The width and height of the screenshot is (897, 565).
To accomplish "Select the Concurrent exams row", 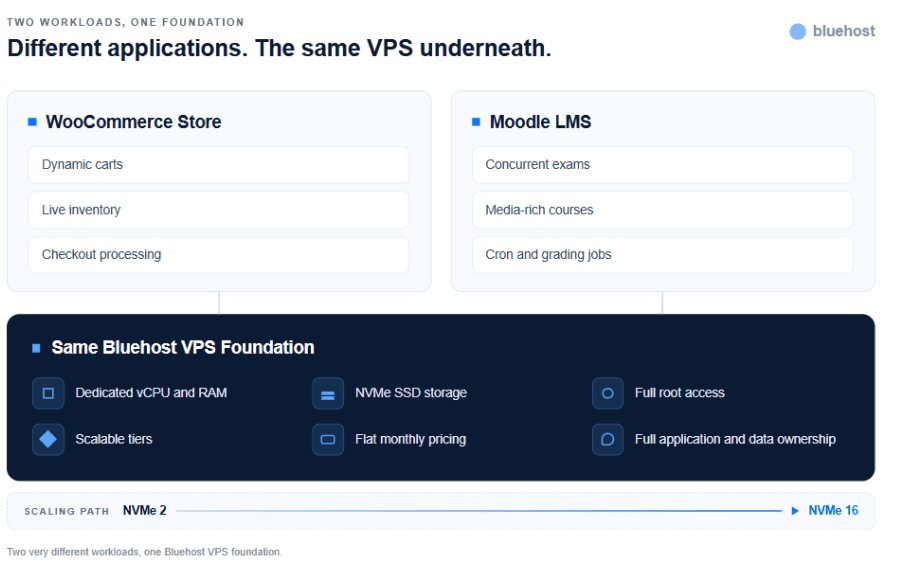I will [x=662, y=165].
